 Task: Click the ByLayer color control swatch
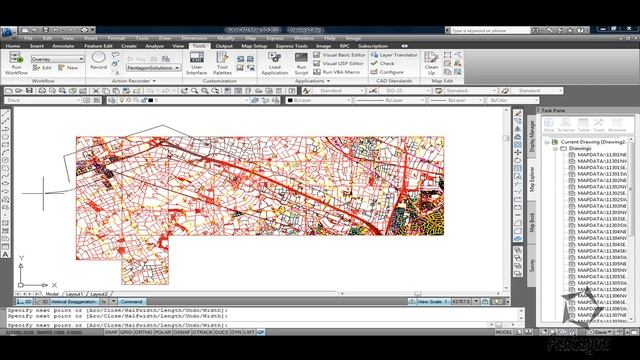pos(290,100)
